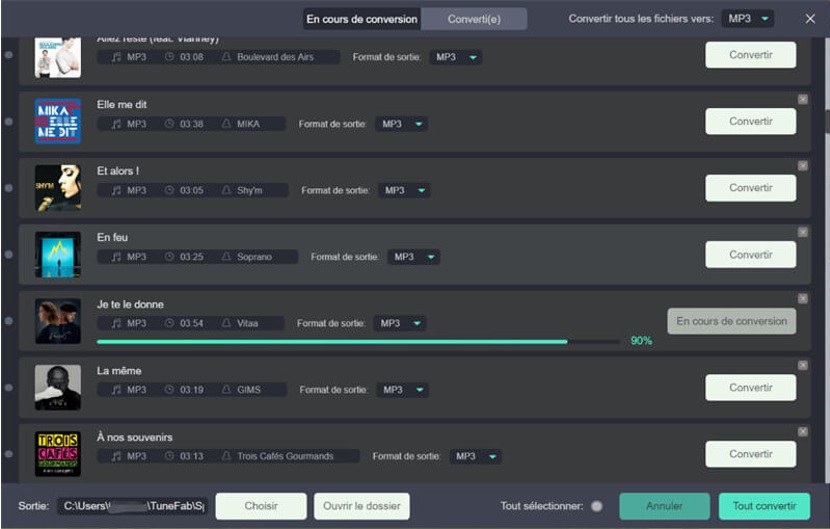Click the music note icon for Elle me dit

116,124
